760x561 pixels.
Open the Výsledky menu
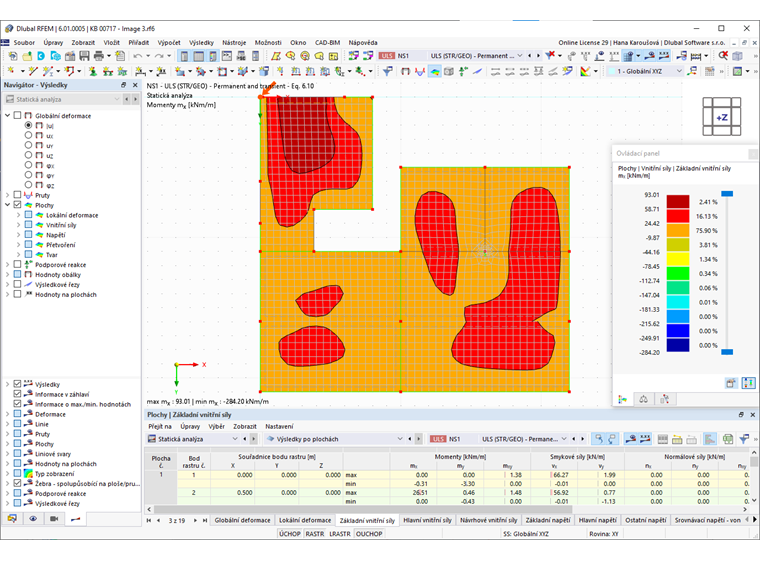coord(201,43)
